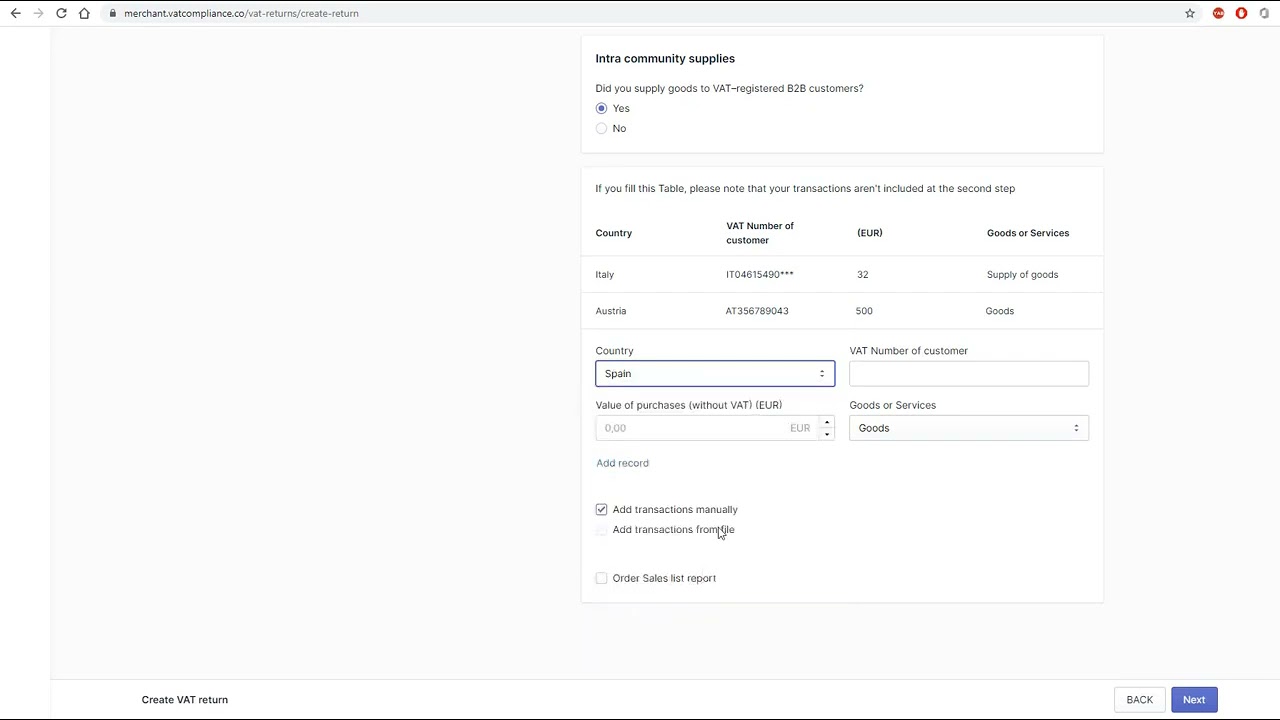Image resolution: width=1280 pixels, height=720 pixels.
Task: Click Goods or Services column header
Action: pos(1028,233)
